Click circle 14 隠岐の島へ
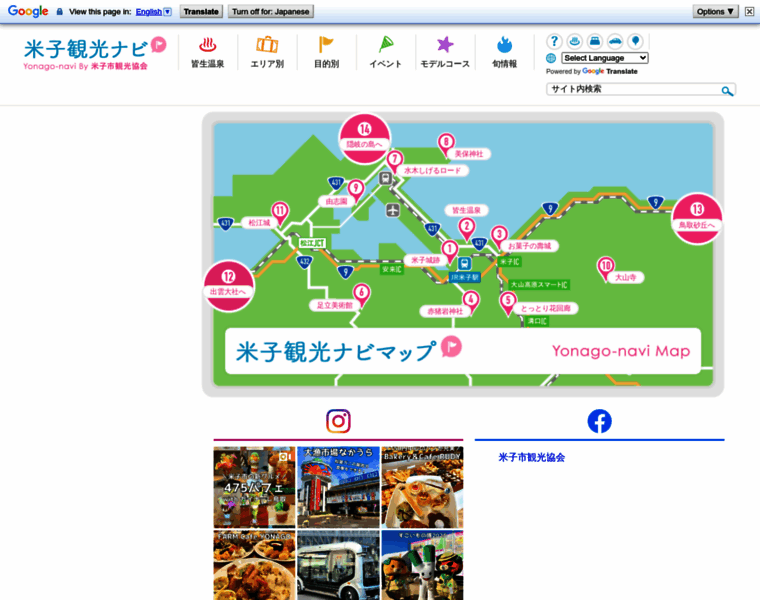Screen dimensions: 760x600 [364, 138]
